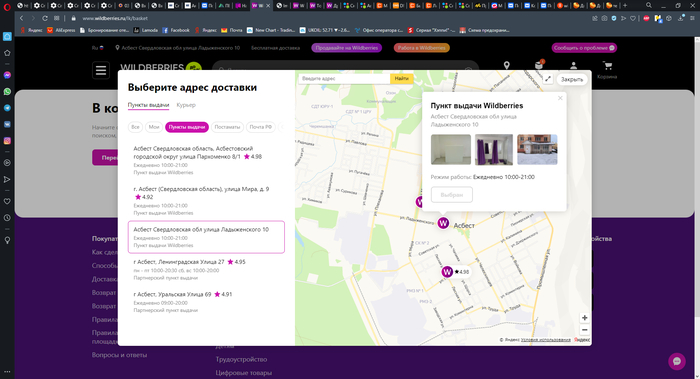
Task: Open Telegram in the Opera sidebar
Action: (x=7, y=108)
